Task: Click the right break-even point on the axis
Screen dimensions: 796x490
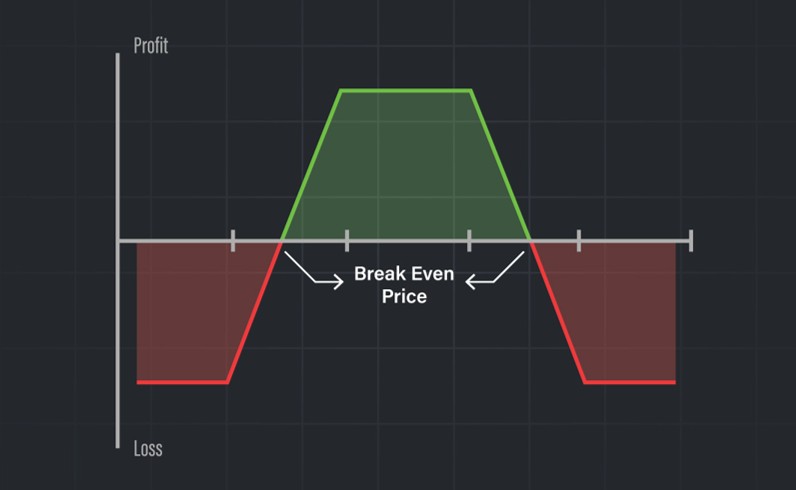Action: coord(530,240)
